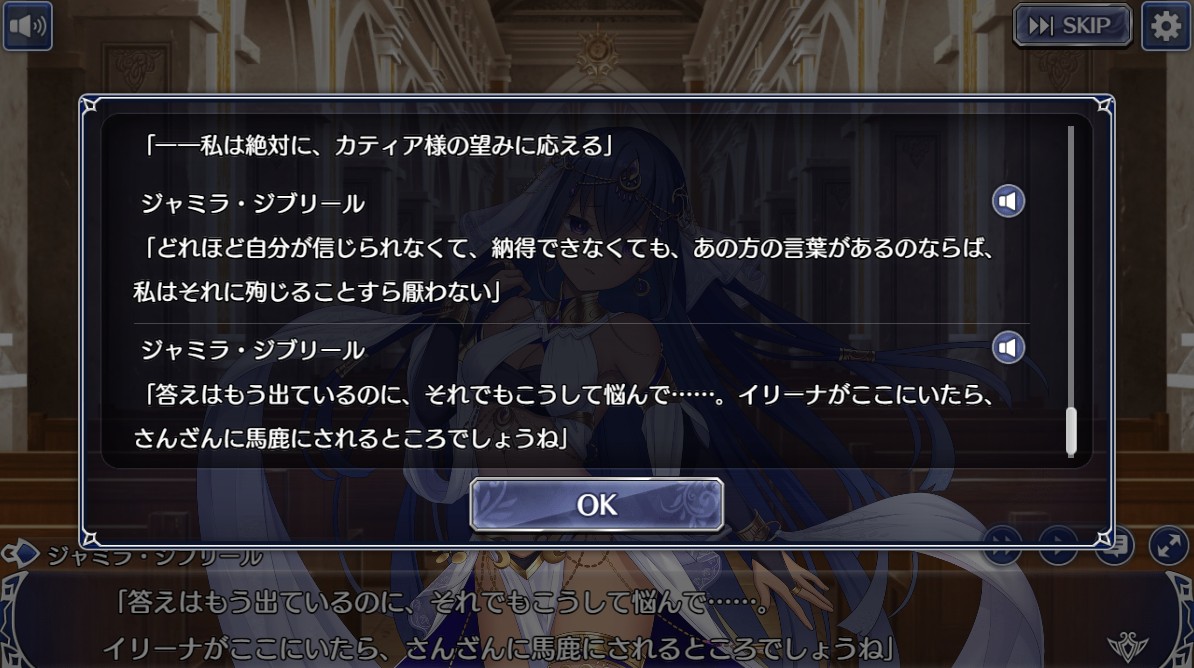This screenshot has width=1194, height=668.
Task: Click the SKIP button
Action: [1072, 26]
